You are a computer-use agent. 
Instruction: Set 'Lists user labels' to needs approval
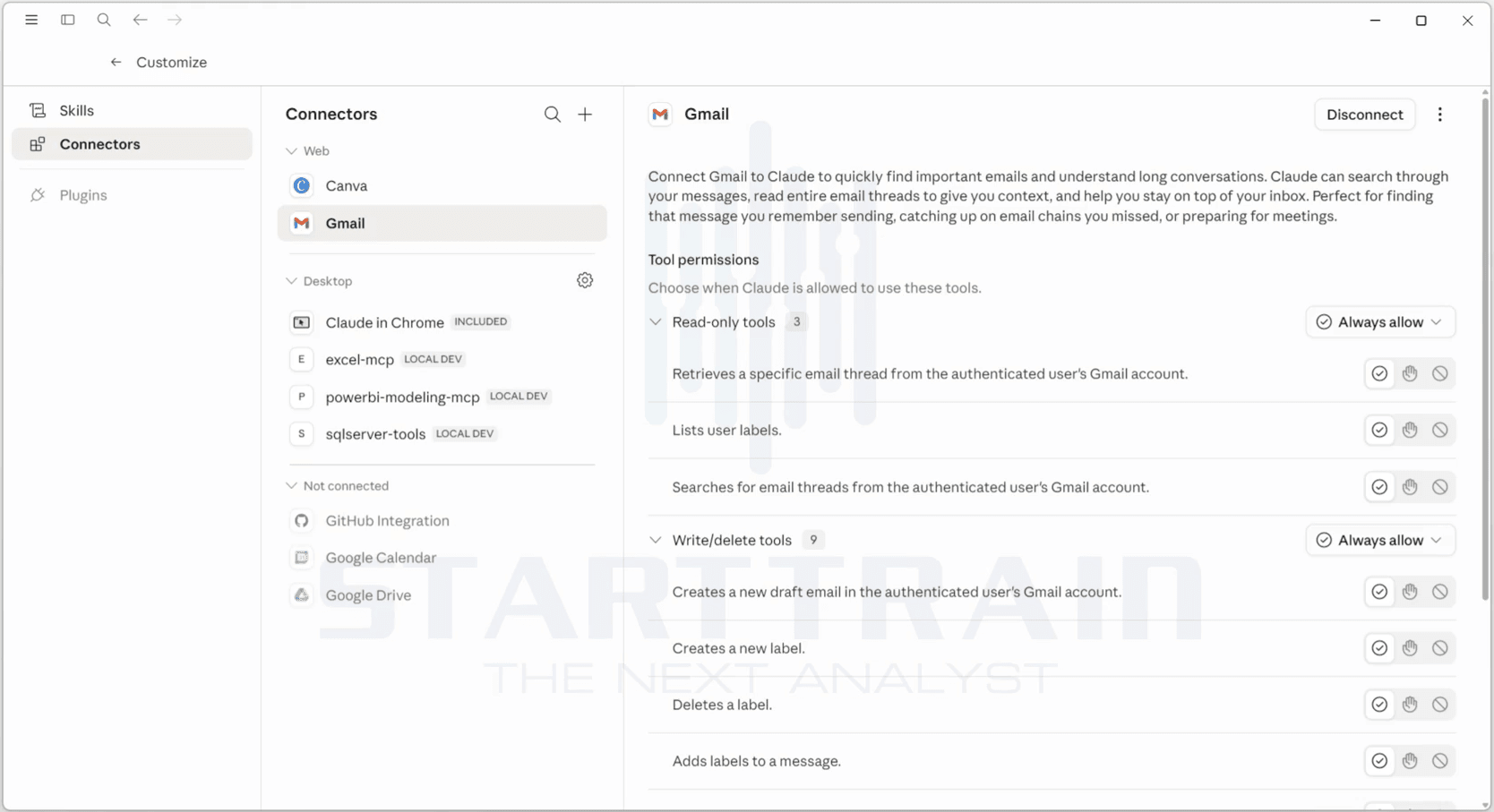pos(1410,430)
